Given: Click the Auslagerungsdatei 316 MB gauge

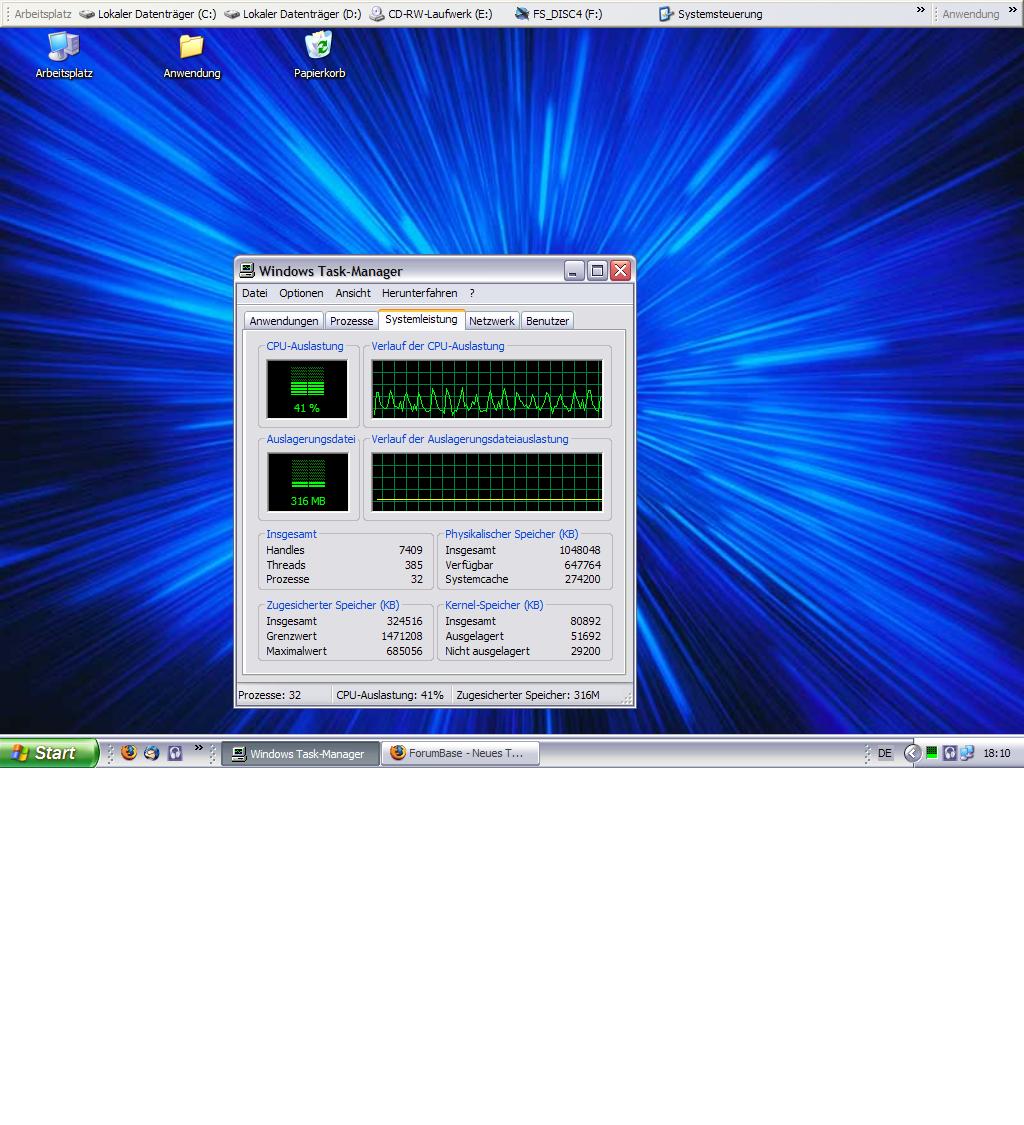Looking at the screenshot, I should click(307, 481).
